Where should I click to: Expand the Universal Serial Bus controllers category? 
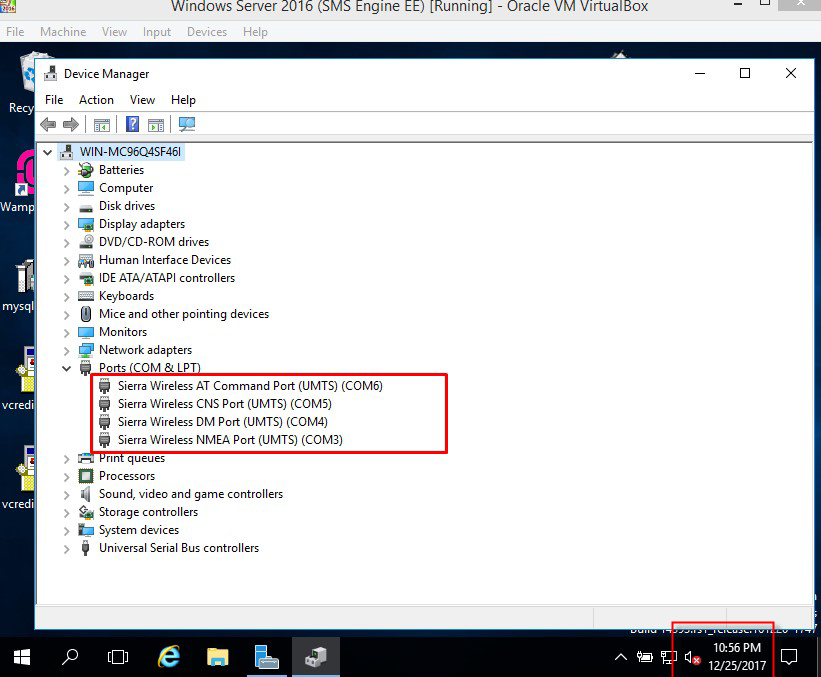coord(67,548)
